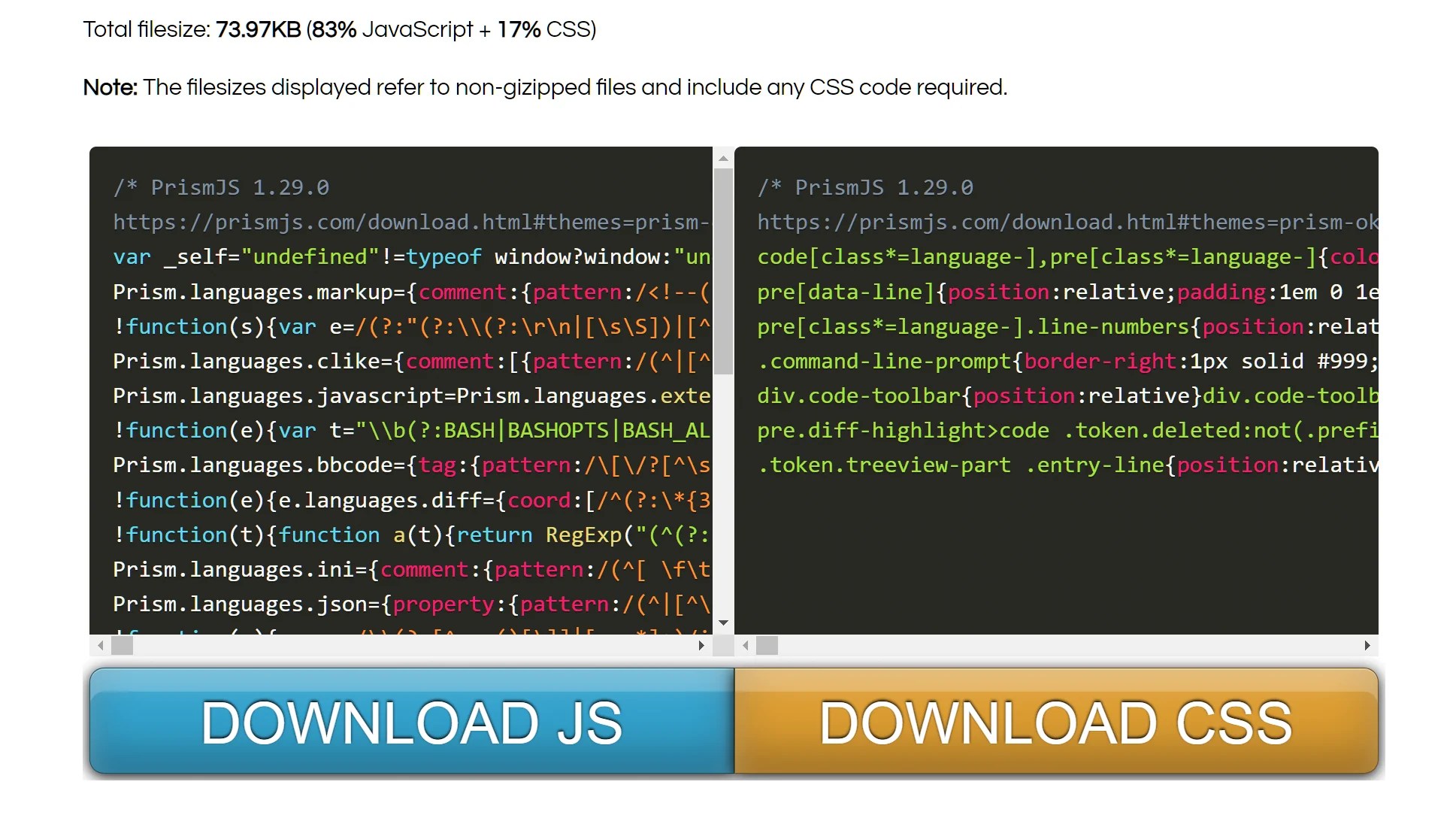Click right arrow of JS code horizontal scrollbar

coord(701,645)
